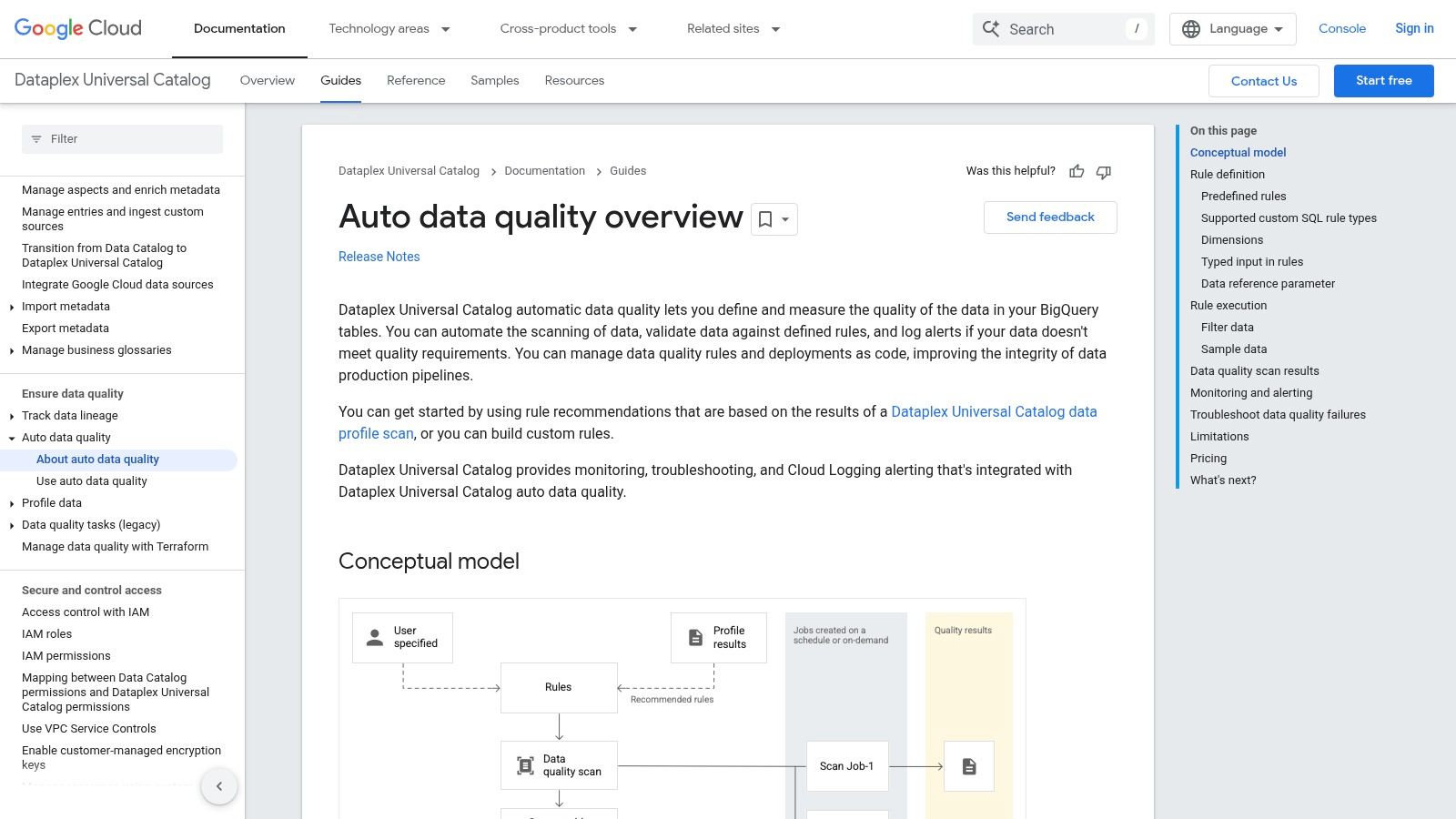Image resolution: width=1456 pixels, height=819 pixels.
Task: Click the bookmark icon beside page title
Action: 765,219
